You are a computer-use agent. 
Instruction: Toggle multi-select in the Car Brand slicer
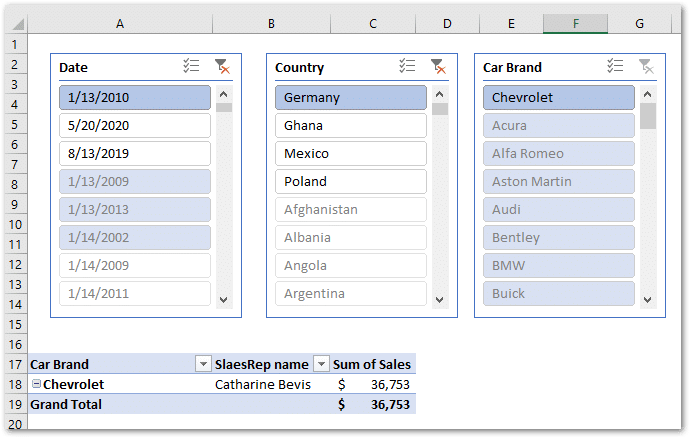(x=615, y=67)
